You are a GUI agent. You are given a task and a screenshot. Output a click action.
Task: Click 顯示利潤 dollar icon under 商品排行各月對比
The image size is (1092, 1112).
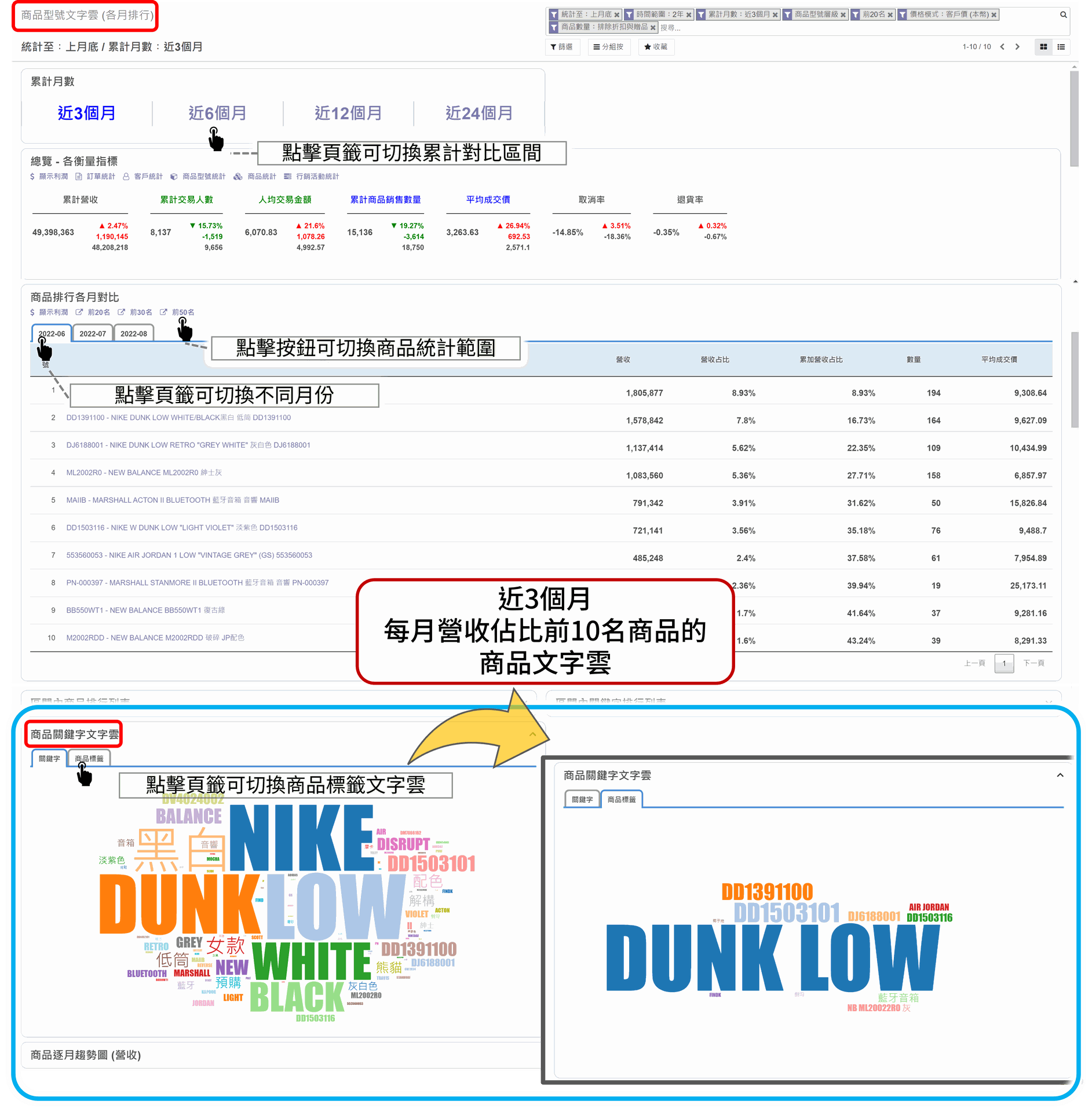point(32,313)
